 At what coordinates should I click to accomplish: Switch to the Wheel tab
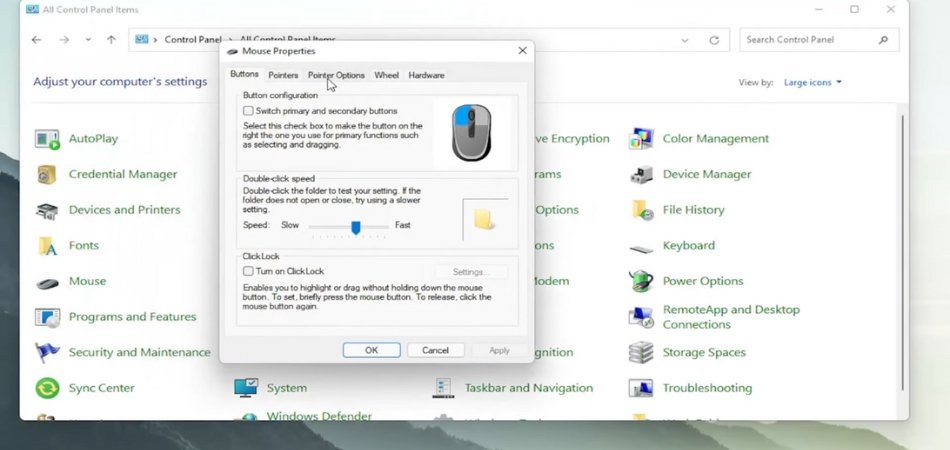(387, 75)
